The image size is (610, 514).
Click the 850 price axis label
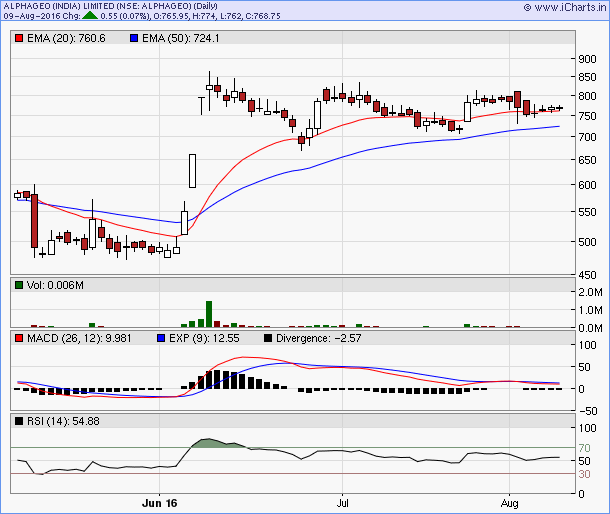[587, 77]
